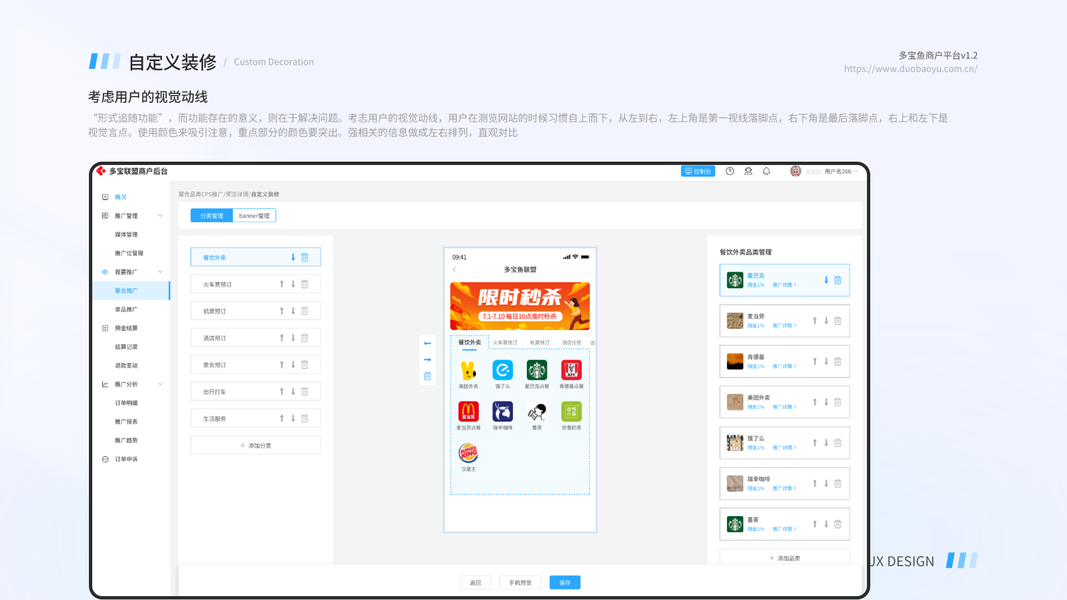Image resolution: width=1067 pixels, height=600 pixels.
Task: Delete the 麦当劳 item
Action: pos(838,320)
